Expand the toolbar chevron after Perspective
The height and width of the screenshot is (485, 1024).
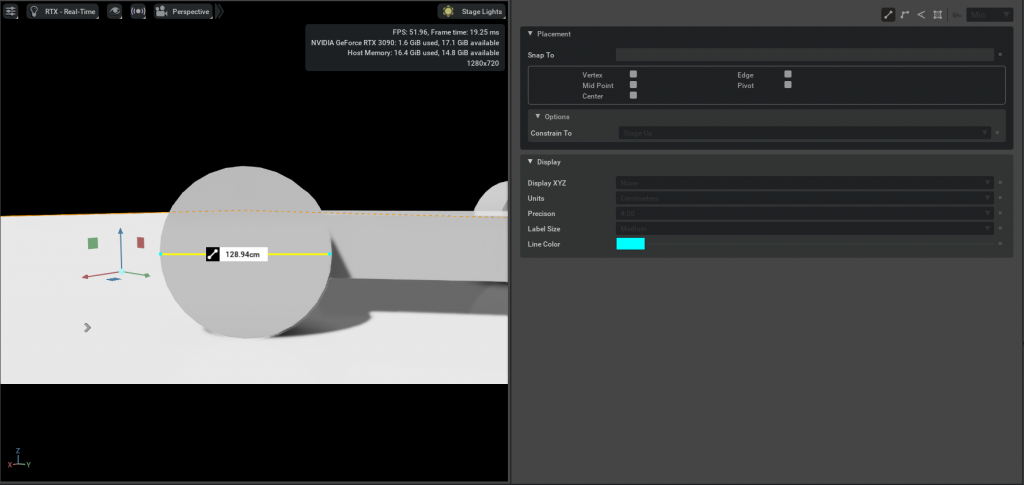[x=219, y=11]
